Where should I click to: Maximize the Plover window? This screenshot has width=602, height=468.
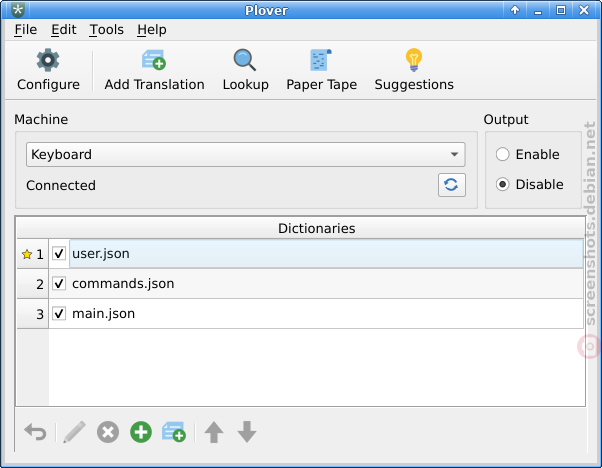pos(561,10)
